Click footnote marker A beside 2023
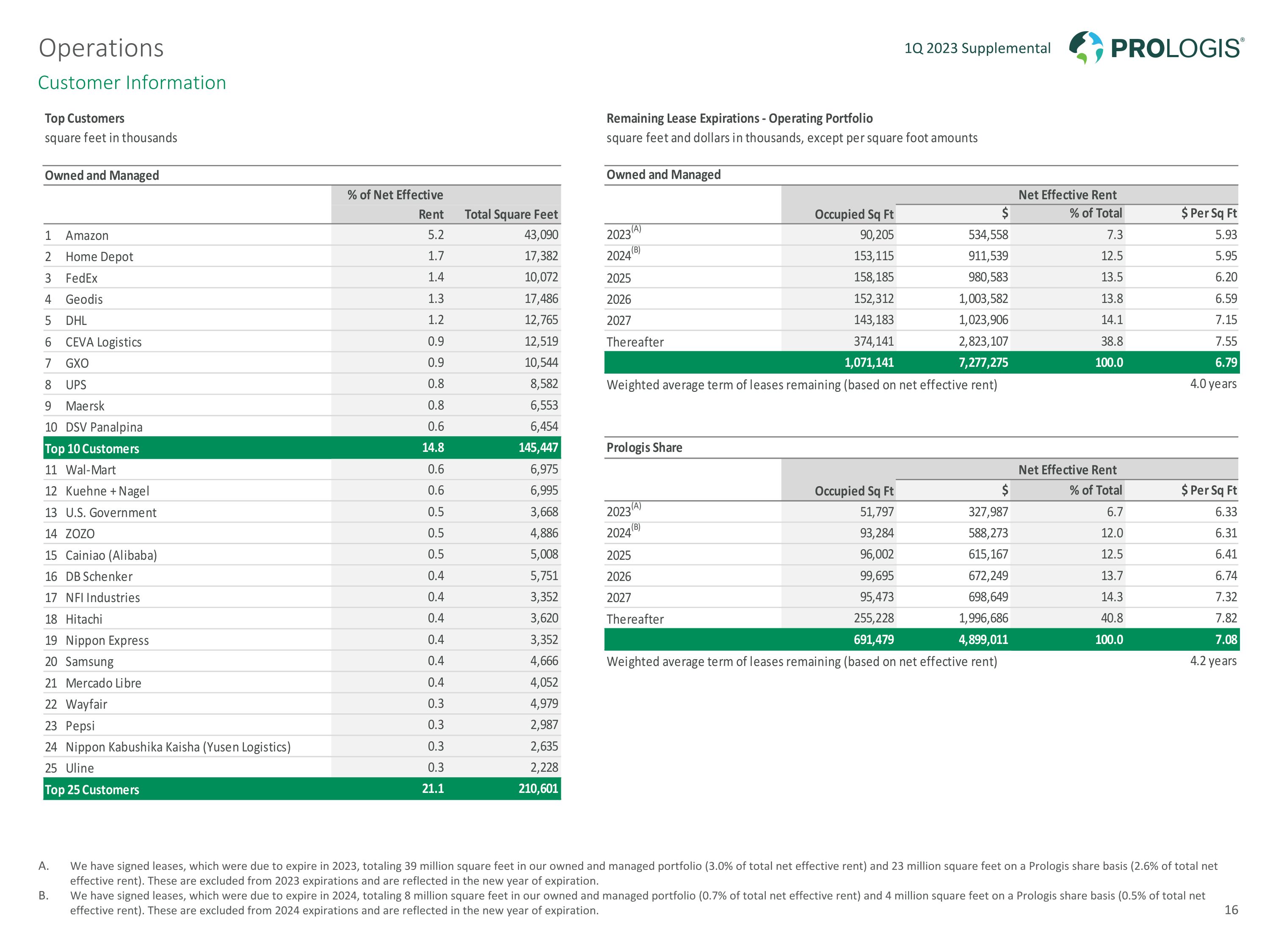The height and width of the screenshot is (952, 1270). (636, 229)
